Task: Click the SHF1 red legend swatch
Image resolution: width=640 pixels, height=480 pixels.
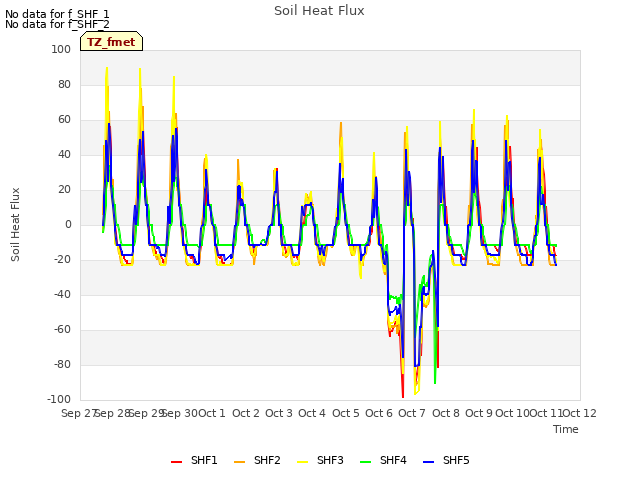Action: pyautogui.click(x=176, y=462)
